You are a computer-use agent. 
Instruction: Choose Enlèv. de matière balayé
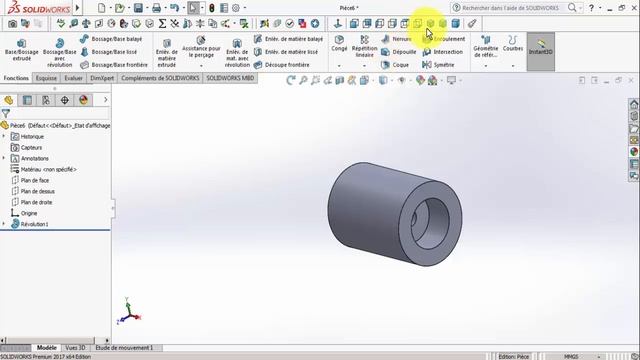[x=288, y=39]
